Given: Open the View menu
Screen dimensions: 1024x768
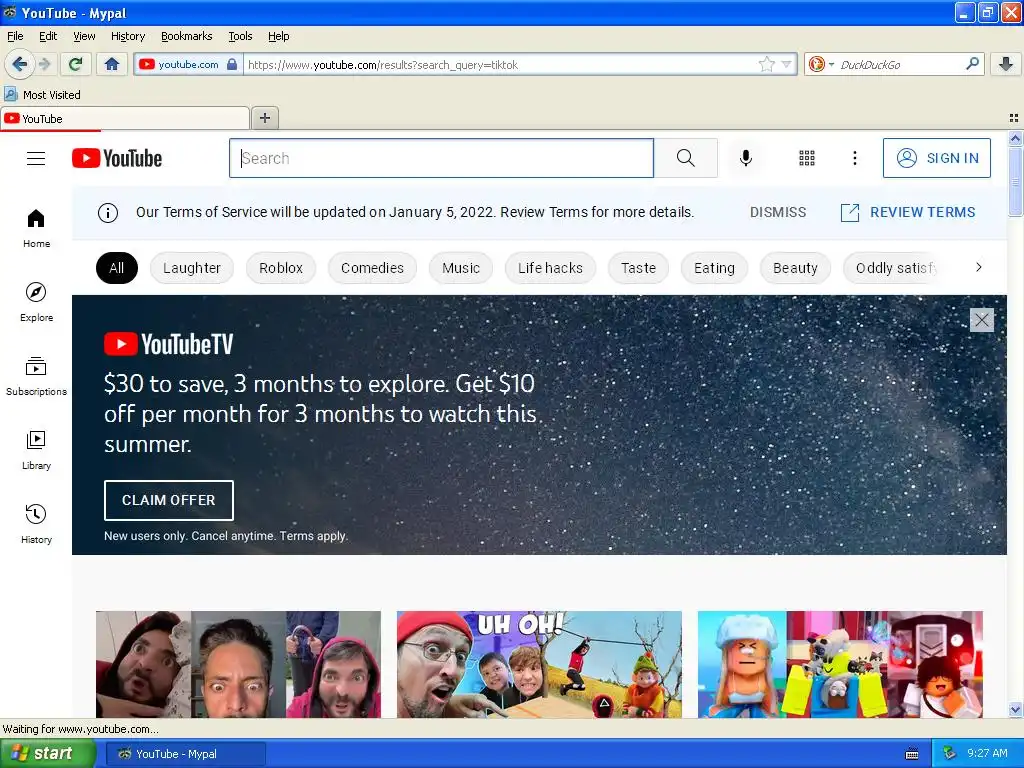Looking at the screenshot, I should (x=84, y=36).
